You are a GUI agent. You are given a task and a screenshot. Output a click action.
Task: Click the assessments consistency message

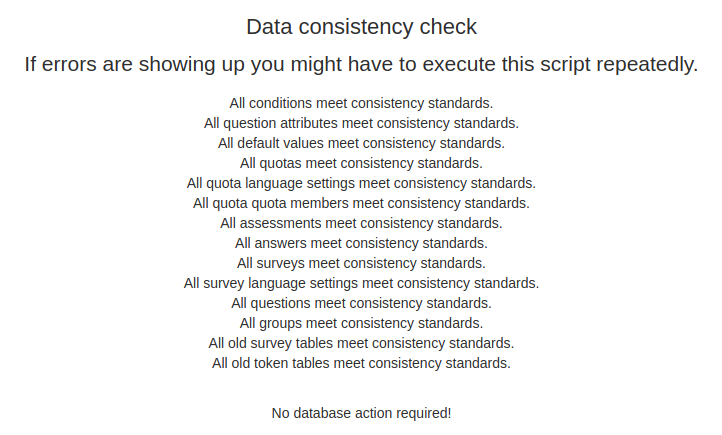click(x=361, y=223)
